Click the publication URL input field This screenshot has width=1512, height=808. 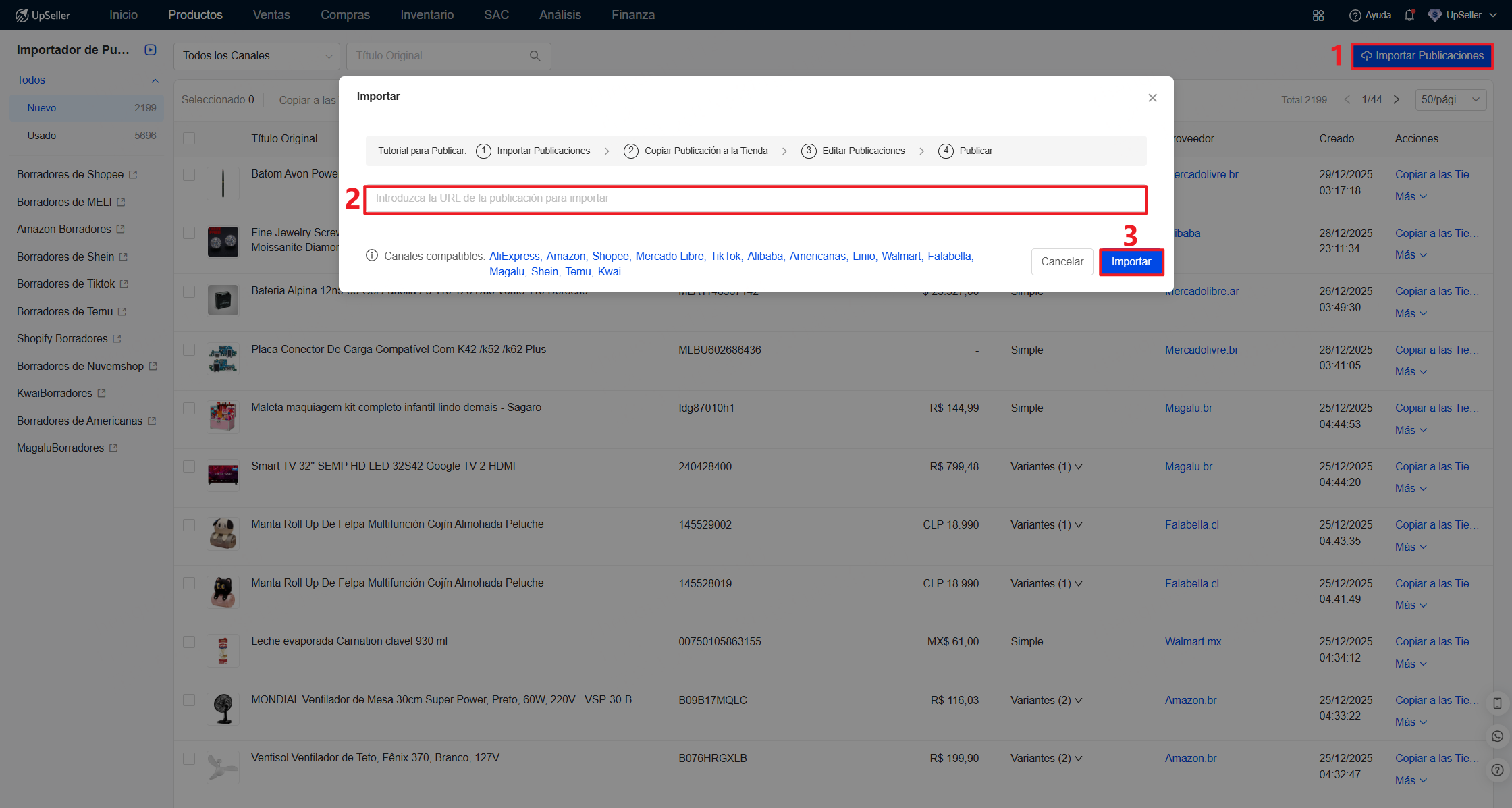[x=755, y=198]
